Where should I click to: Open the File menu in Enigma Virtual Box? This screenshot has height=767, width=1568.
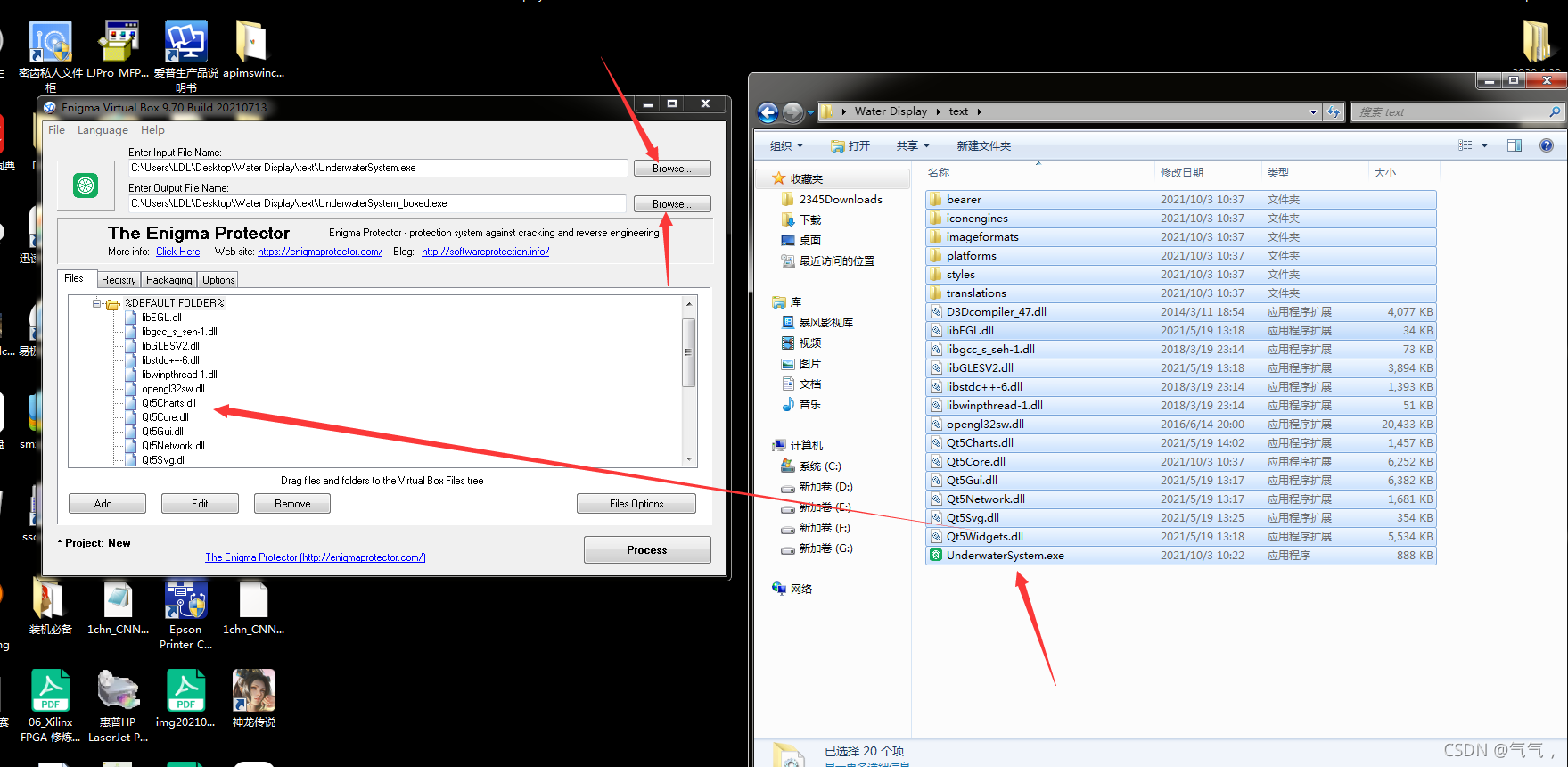56,130
